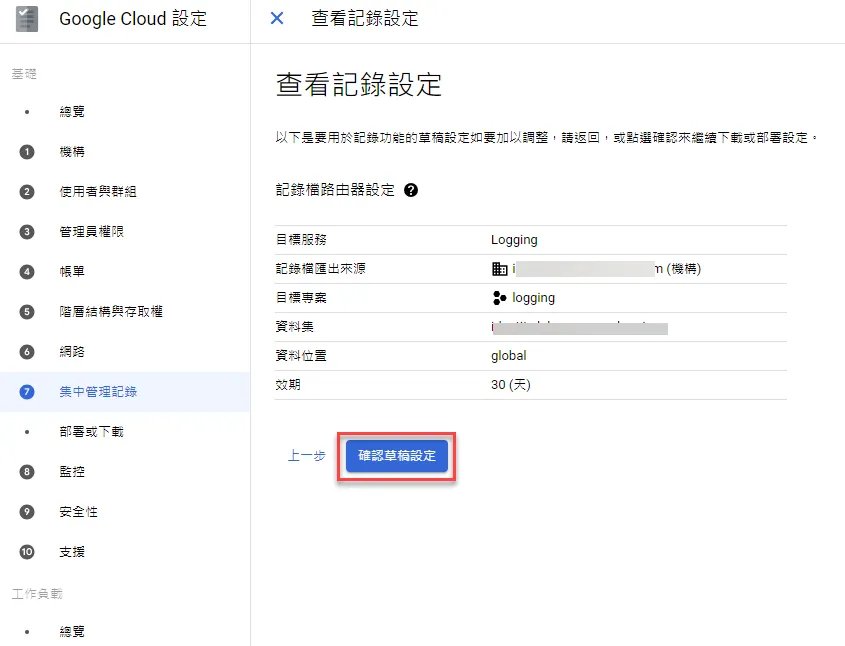Click the 確認草稿設定 button

397,456
